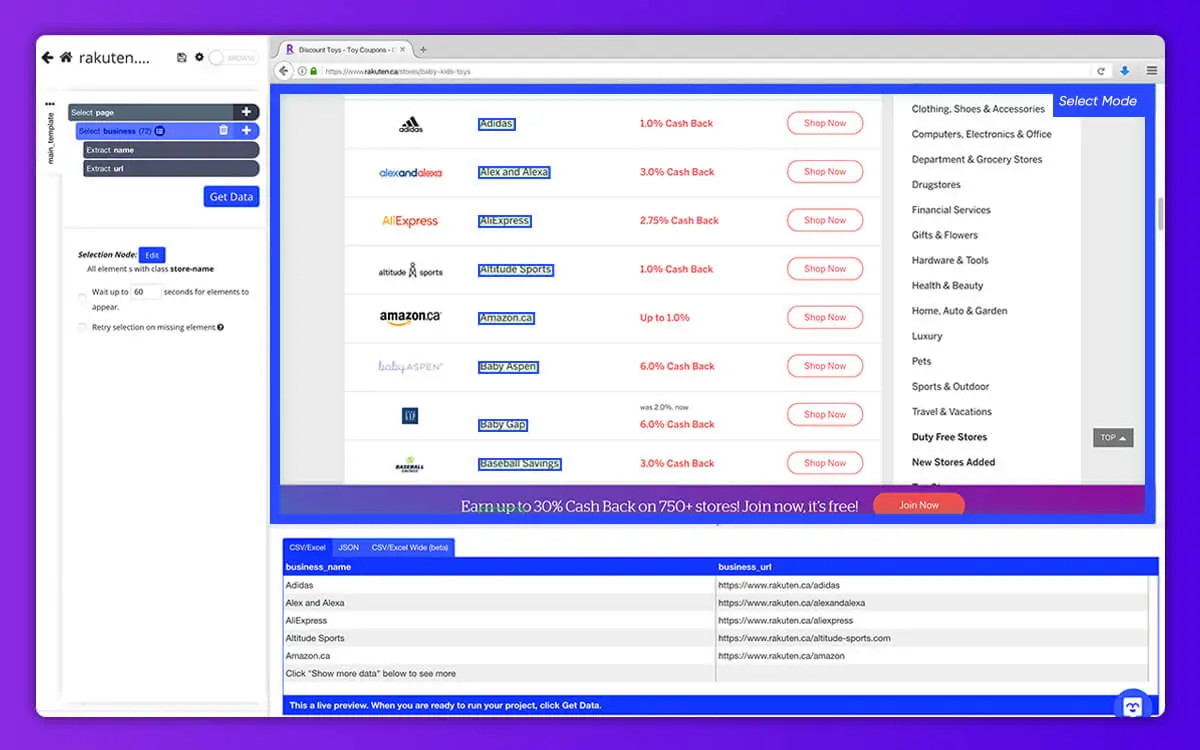Delete the Select business command via trash icon
Viewport: 1200px width, 750px height.
coord(223,131)
